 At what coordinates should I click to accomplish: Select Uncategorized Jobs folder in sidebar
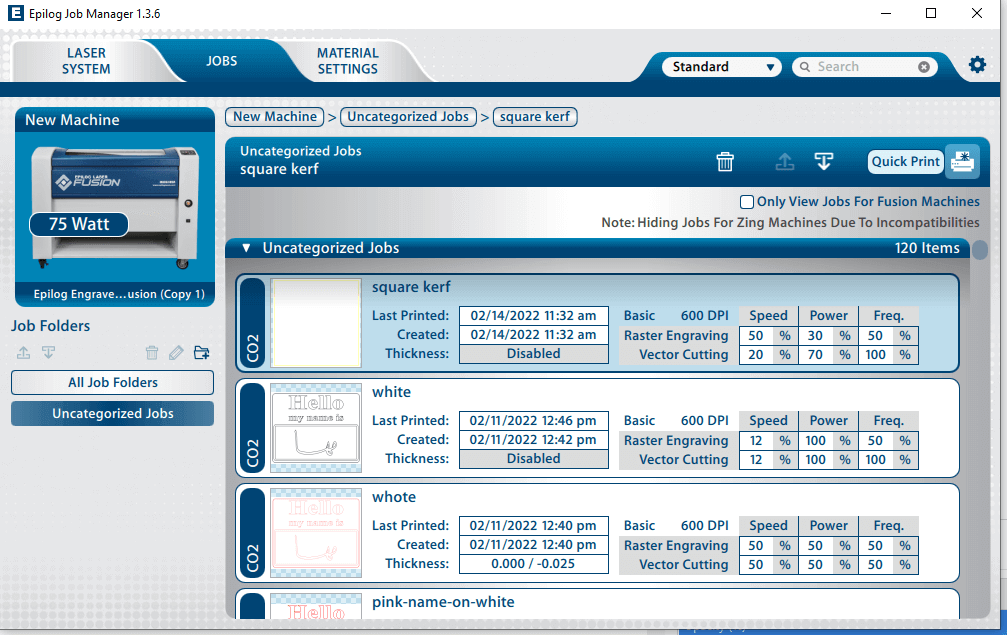coord(112,413)
